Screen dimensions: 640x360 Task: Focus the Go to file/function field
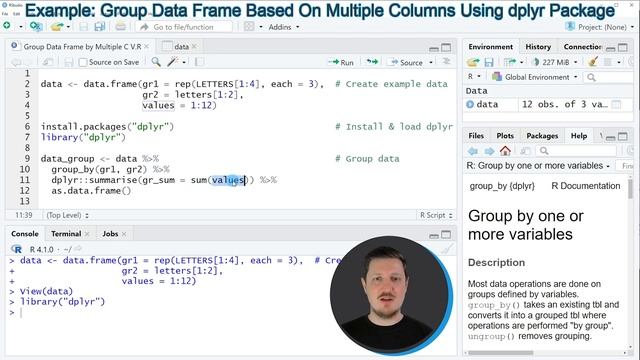click(184, 27)
